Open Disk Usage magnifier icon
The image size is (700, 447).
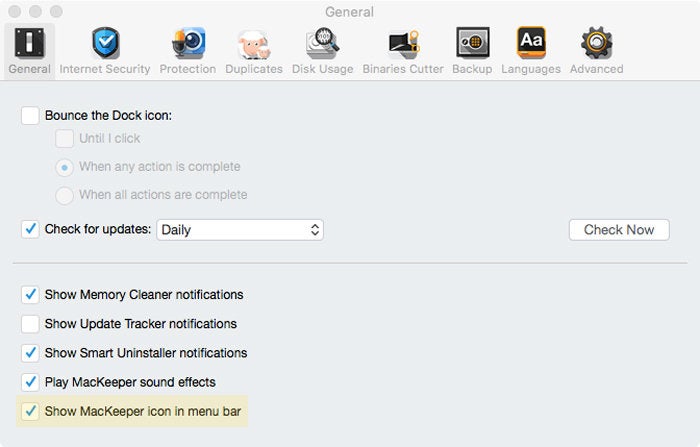[322, 43]
